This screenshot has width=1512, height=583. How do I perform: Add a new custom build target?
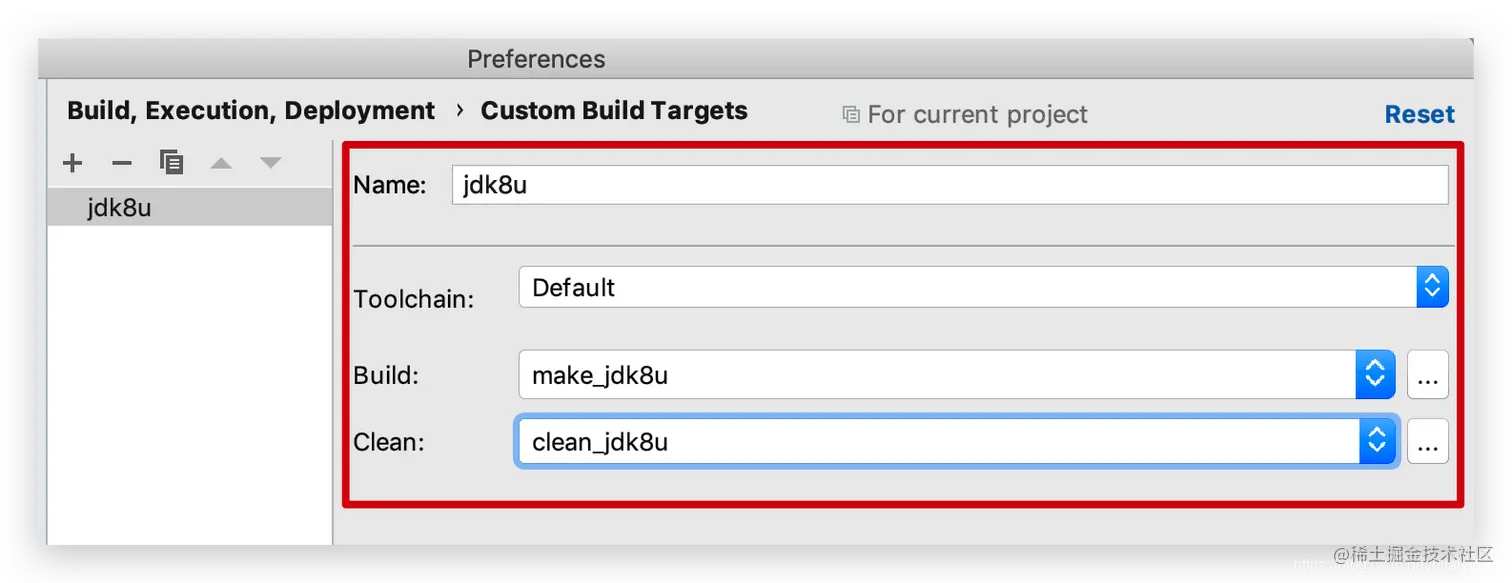[x=72, y=163]
